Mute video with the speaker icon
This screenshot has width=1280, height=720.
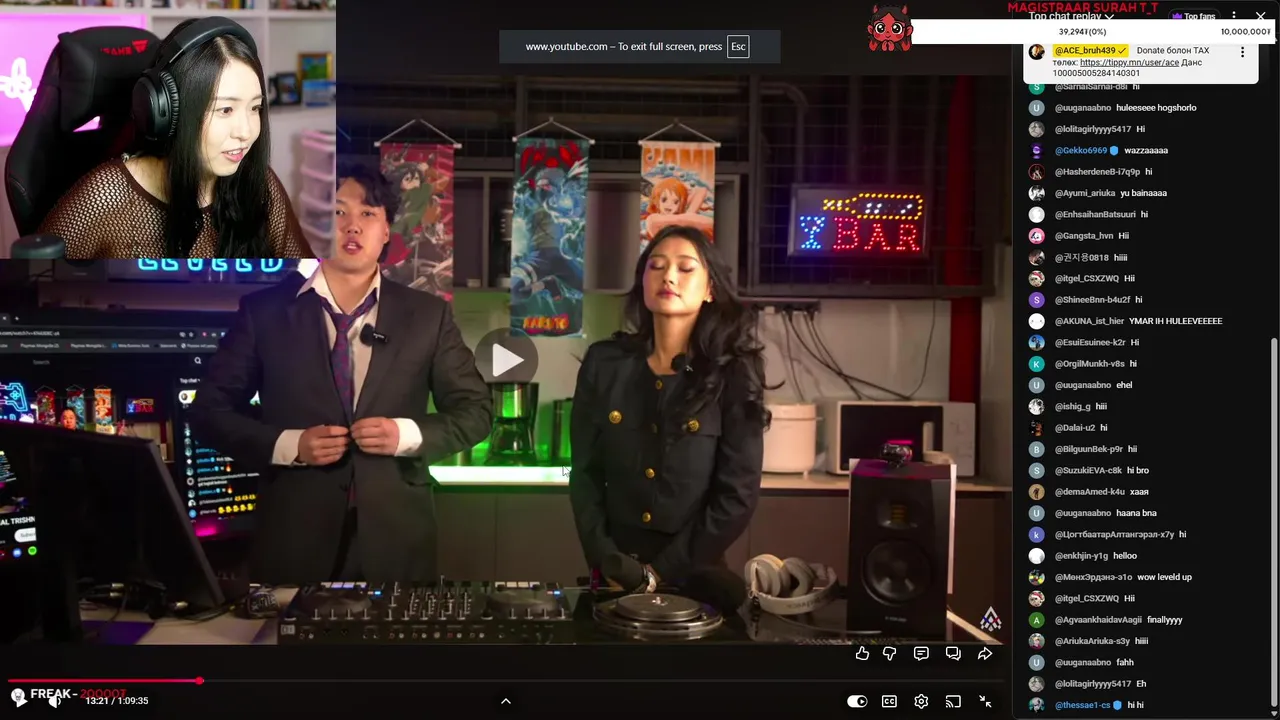55,701
